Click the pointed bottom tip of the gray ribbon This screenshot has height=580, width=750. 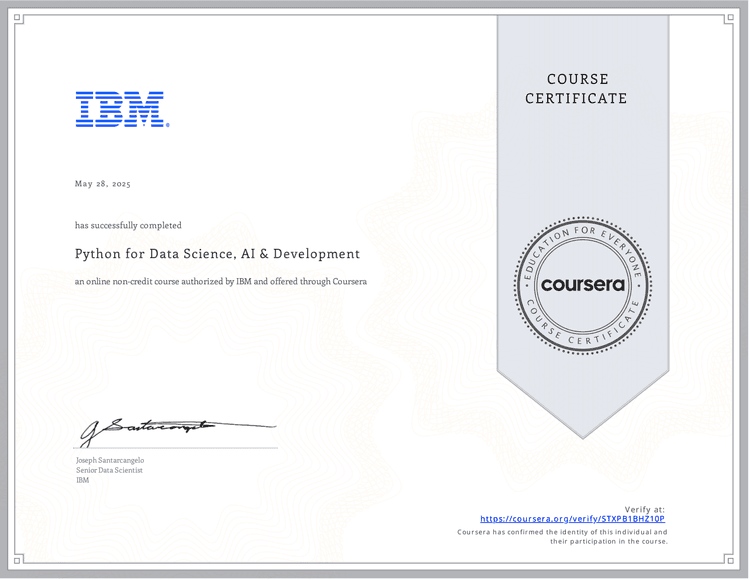coord(583,434)
